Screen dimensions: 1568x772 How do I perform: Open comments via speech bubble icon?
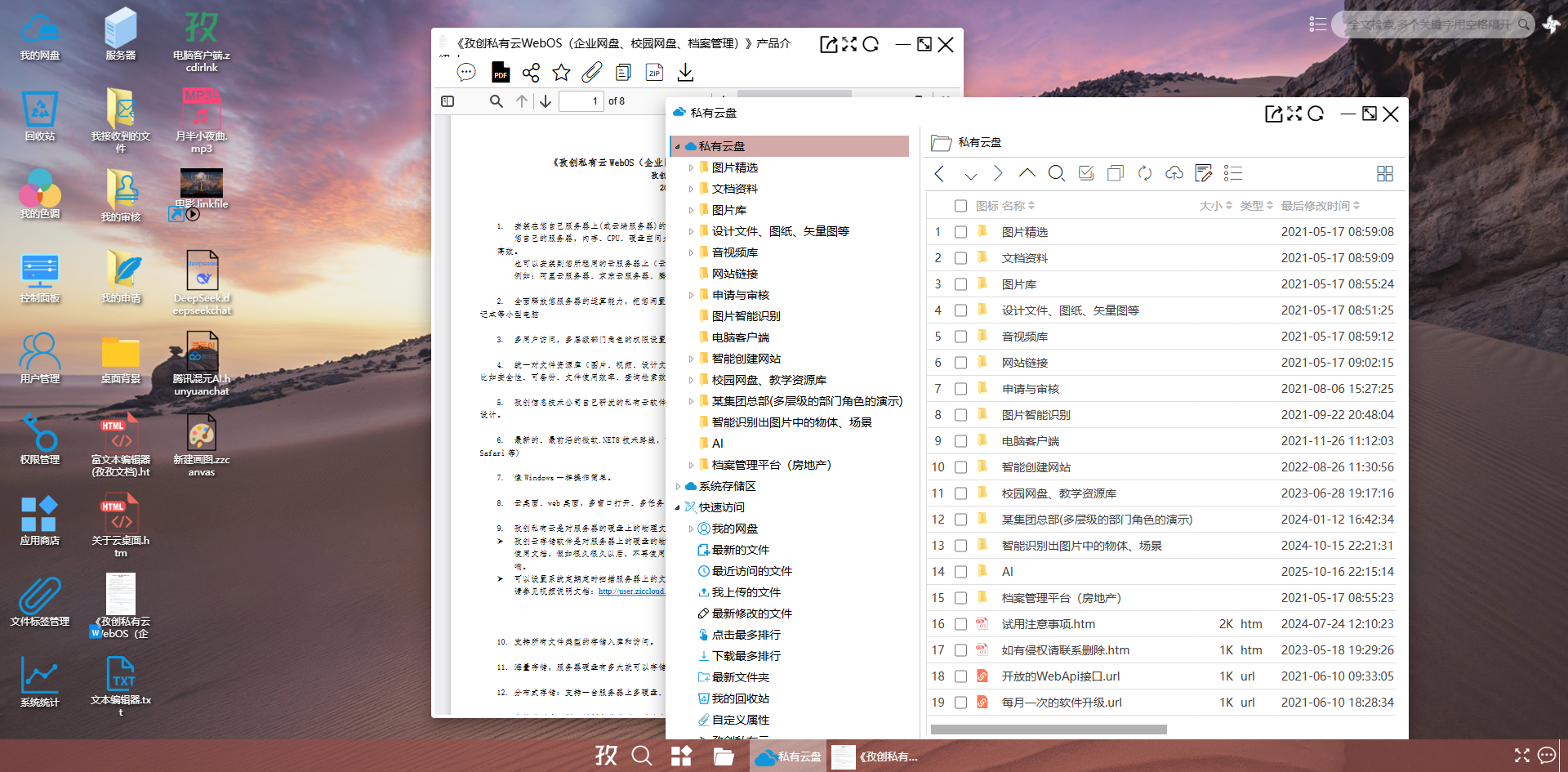pyautogui.click(x=466, y=72)
